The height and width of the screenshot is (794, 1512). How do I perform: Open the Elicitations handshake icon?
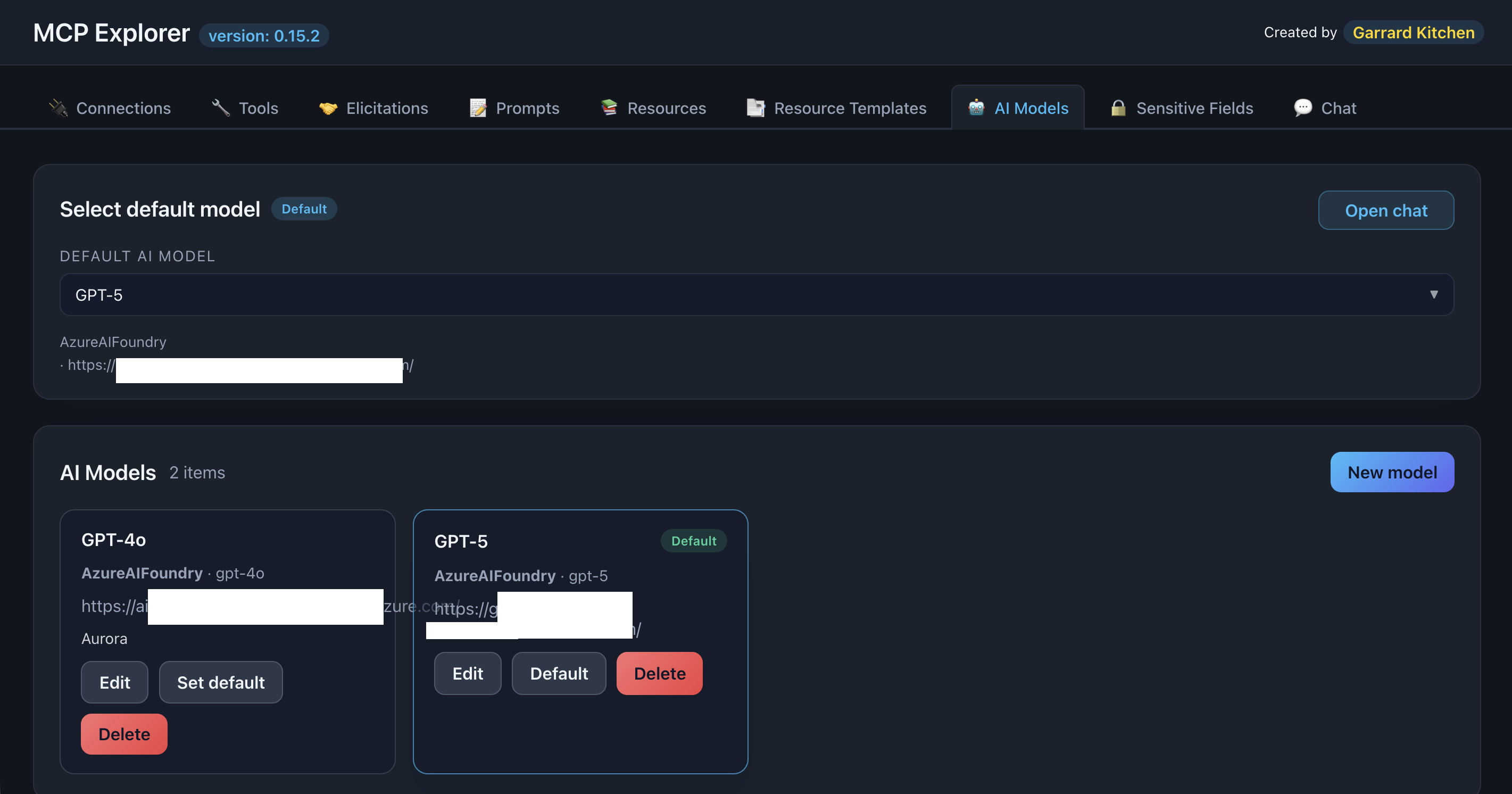tap(329, 107)
